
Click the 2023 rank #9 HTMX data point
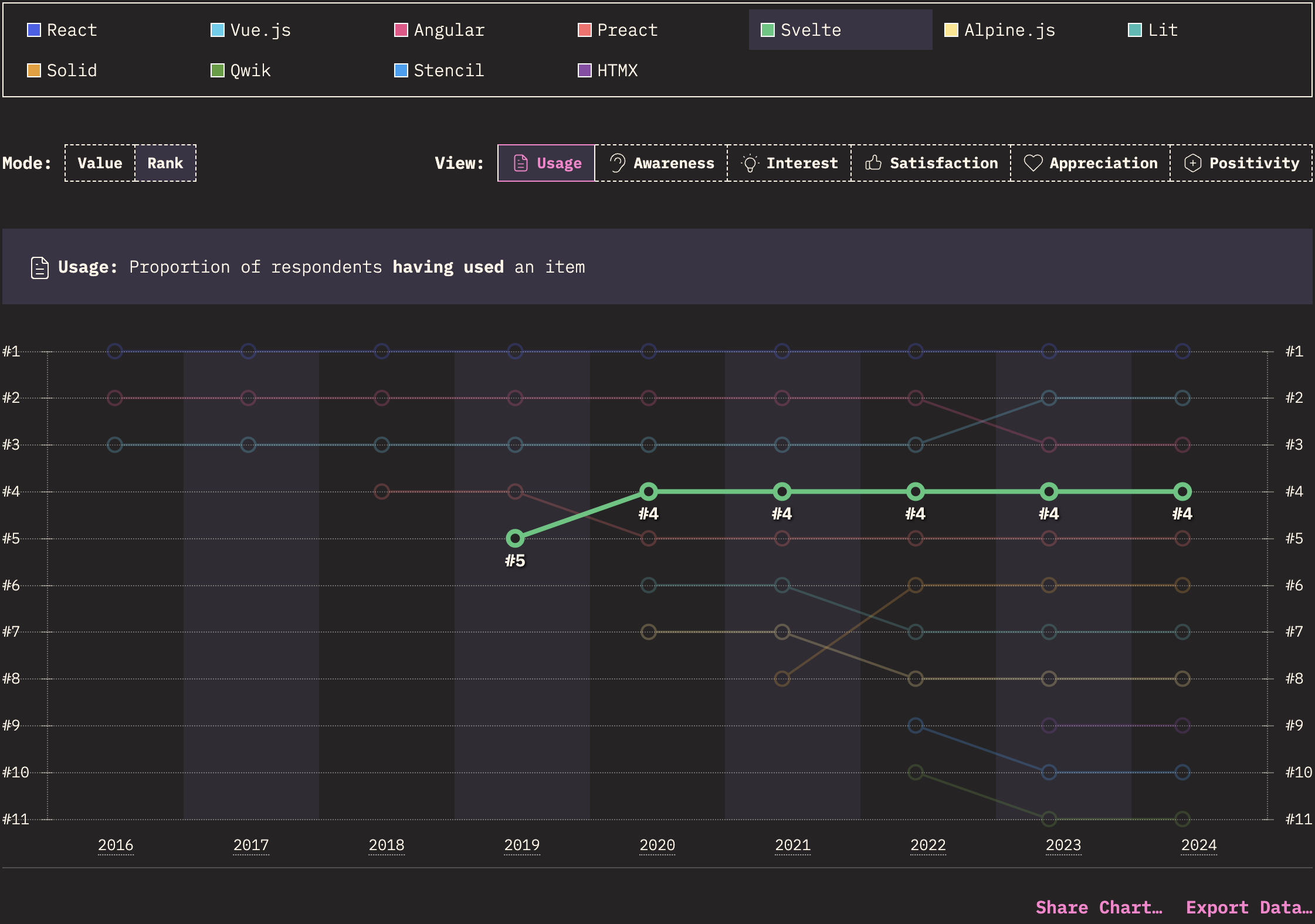pos(1049,725)
